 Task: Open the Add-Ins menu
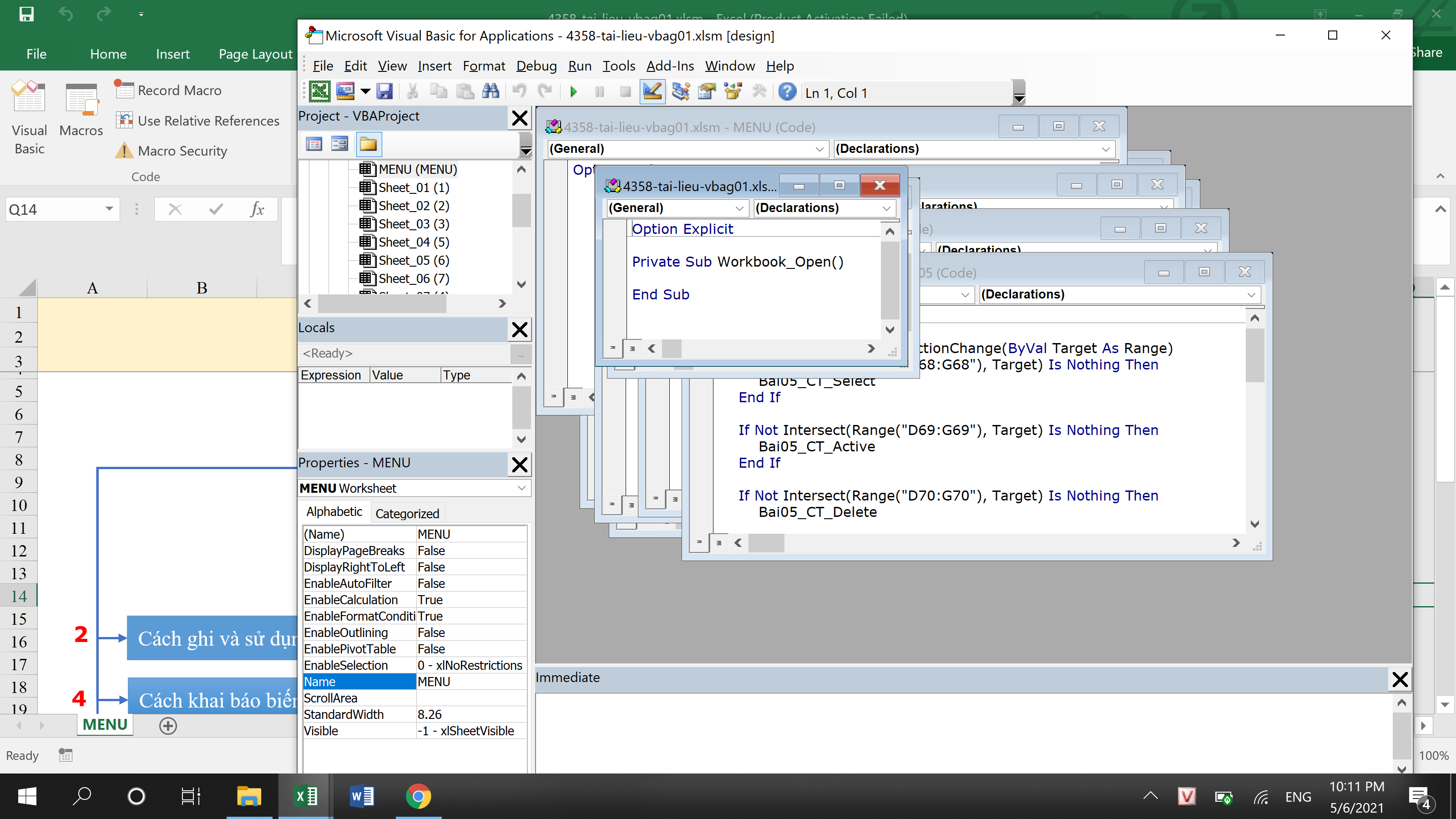pos(670,66)
